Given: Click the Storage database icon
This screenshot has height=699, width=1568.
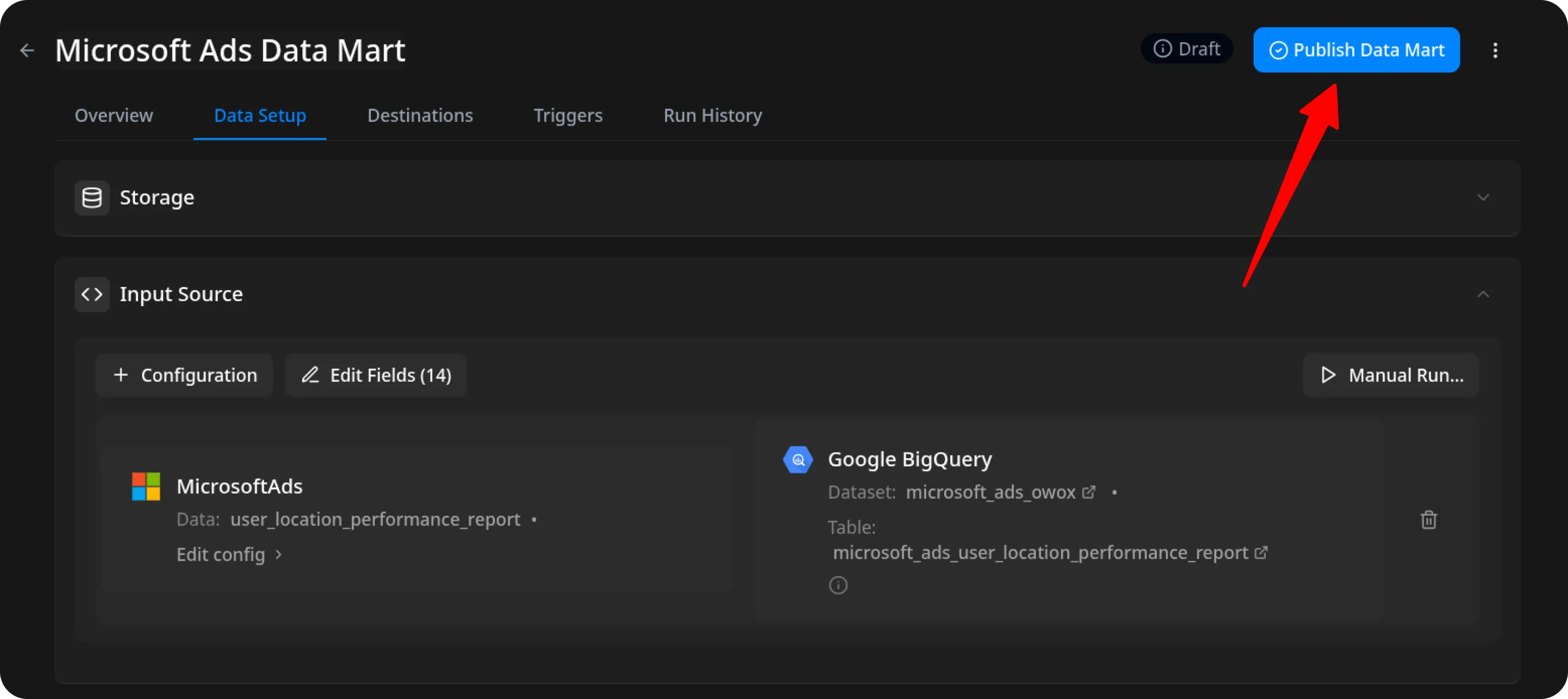Looking at the screenshot, I should 92,198.
